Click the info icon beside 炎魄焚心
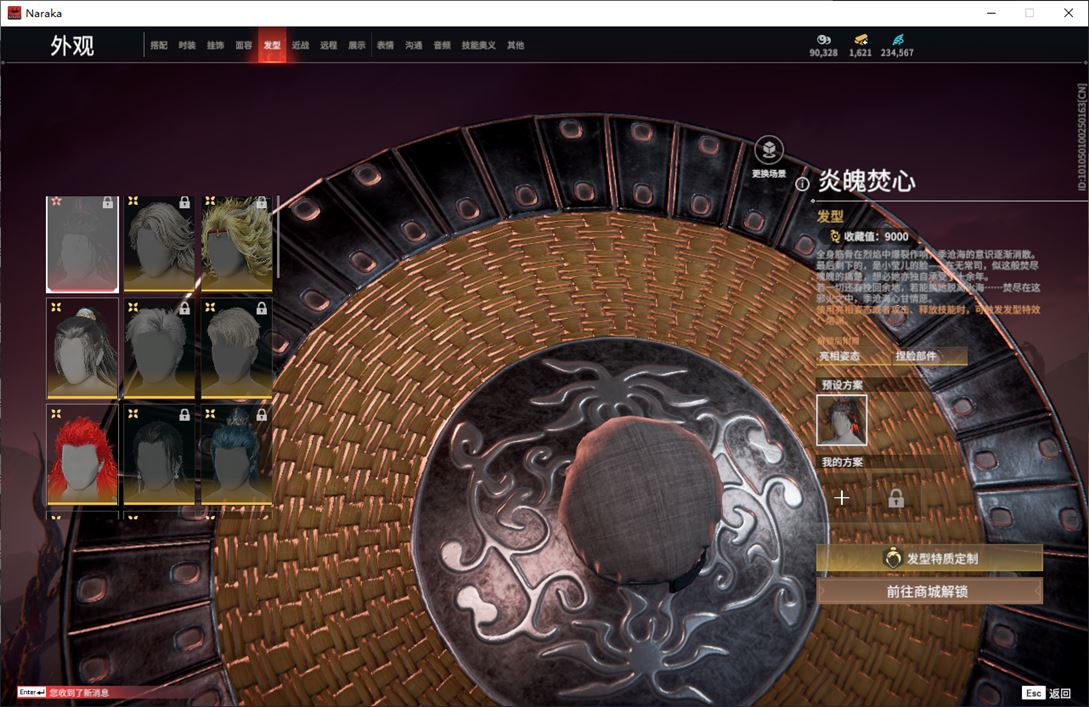The width and height of the screenshot is (1089, 707). pos(802,183)
